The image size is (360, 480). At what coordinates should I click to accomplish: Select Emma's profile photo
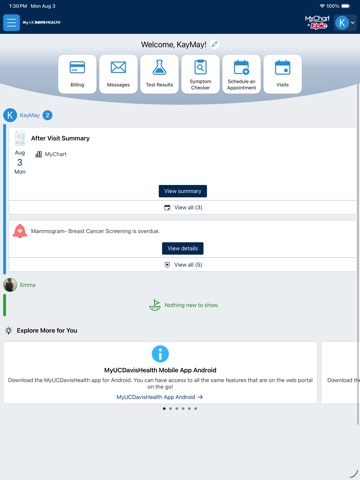(10, 285)
